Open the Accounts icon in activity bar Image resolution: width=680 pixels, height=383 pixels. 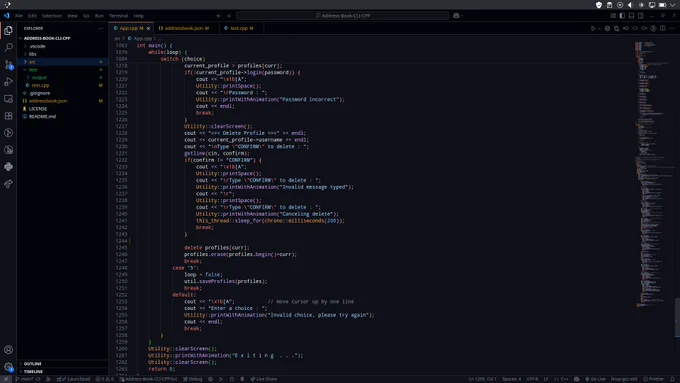8,350
